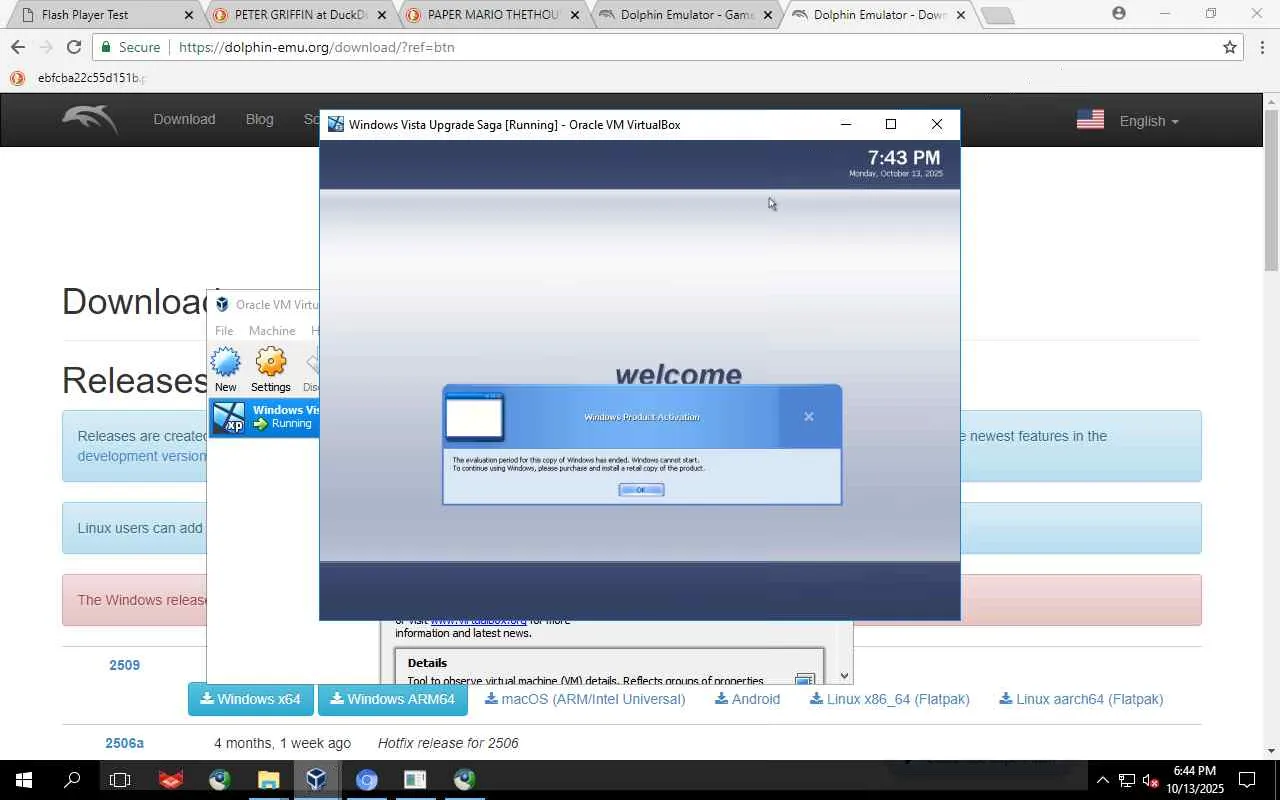This screenshot has width=1280, height=800.
Task: Download the Windows x64 build
Action: click(x=251, y=699)
